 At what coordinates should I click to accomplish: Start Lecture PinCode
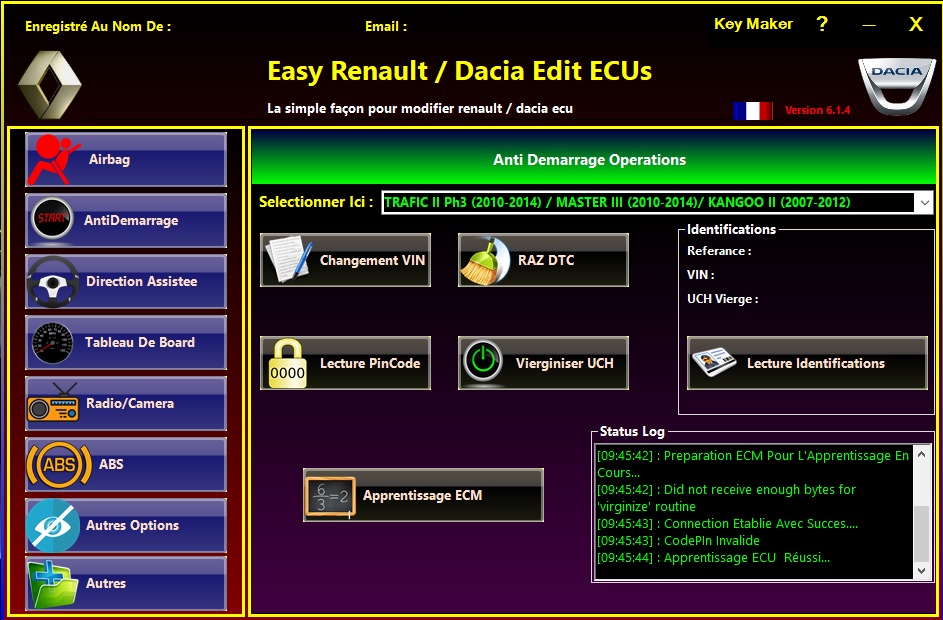pyautogui.click(x=345, y=363)
